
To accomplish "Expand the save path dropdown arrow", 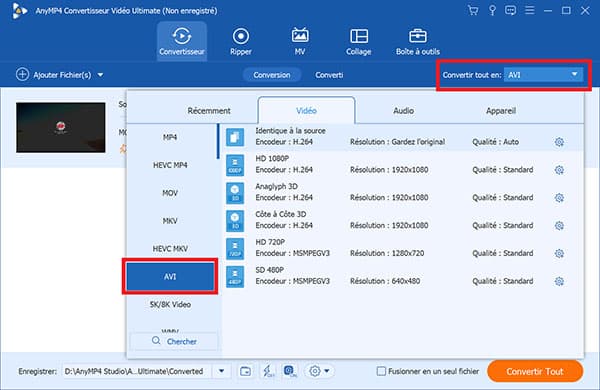I will click(x=222, y=371).
